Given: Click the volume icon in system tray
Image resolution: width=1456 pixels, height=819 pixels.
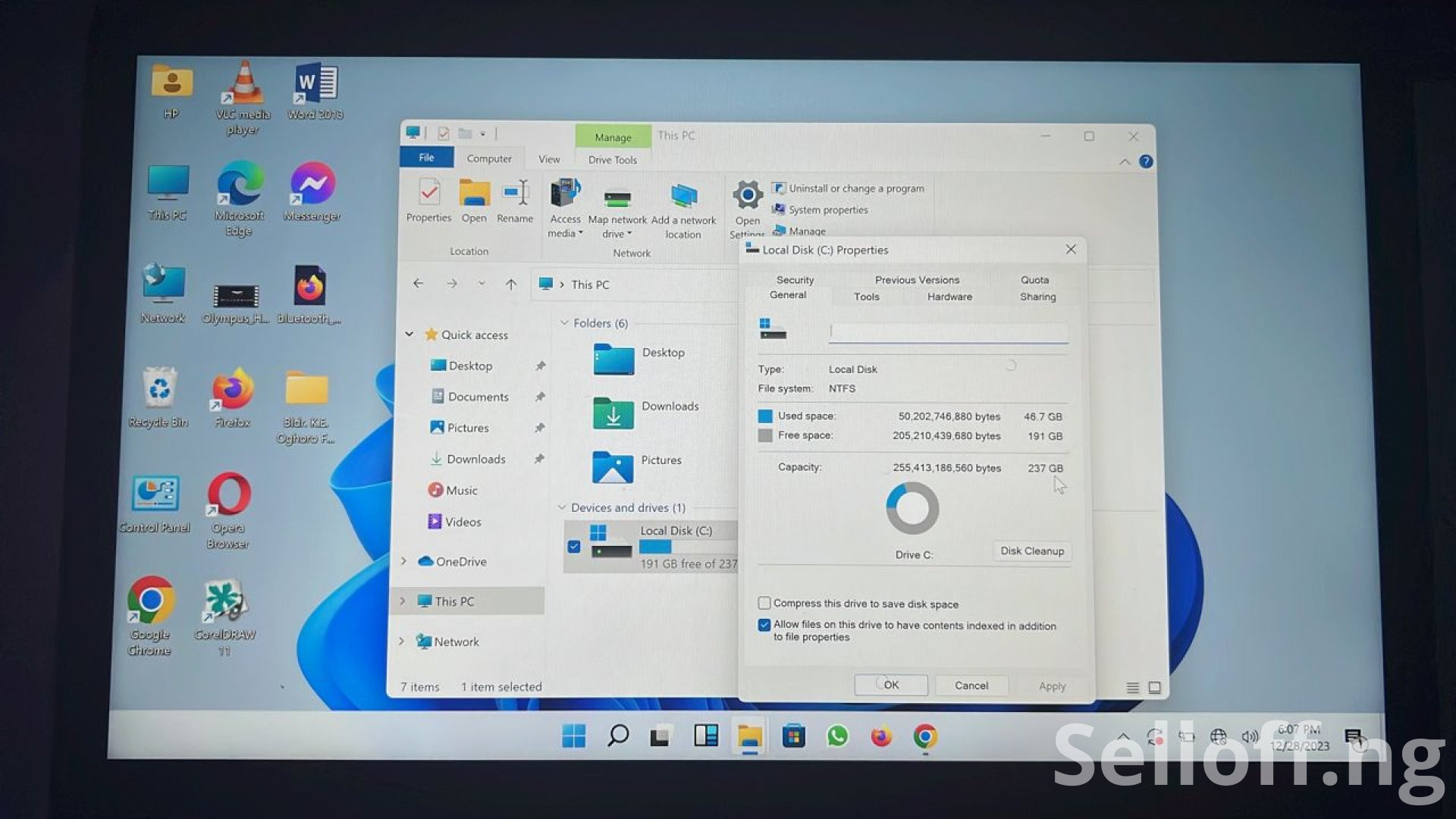Looking at the screenshot, I should pyautogui.click(x=1250, y=736).
